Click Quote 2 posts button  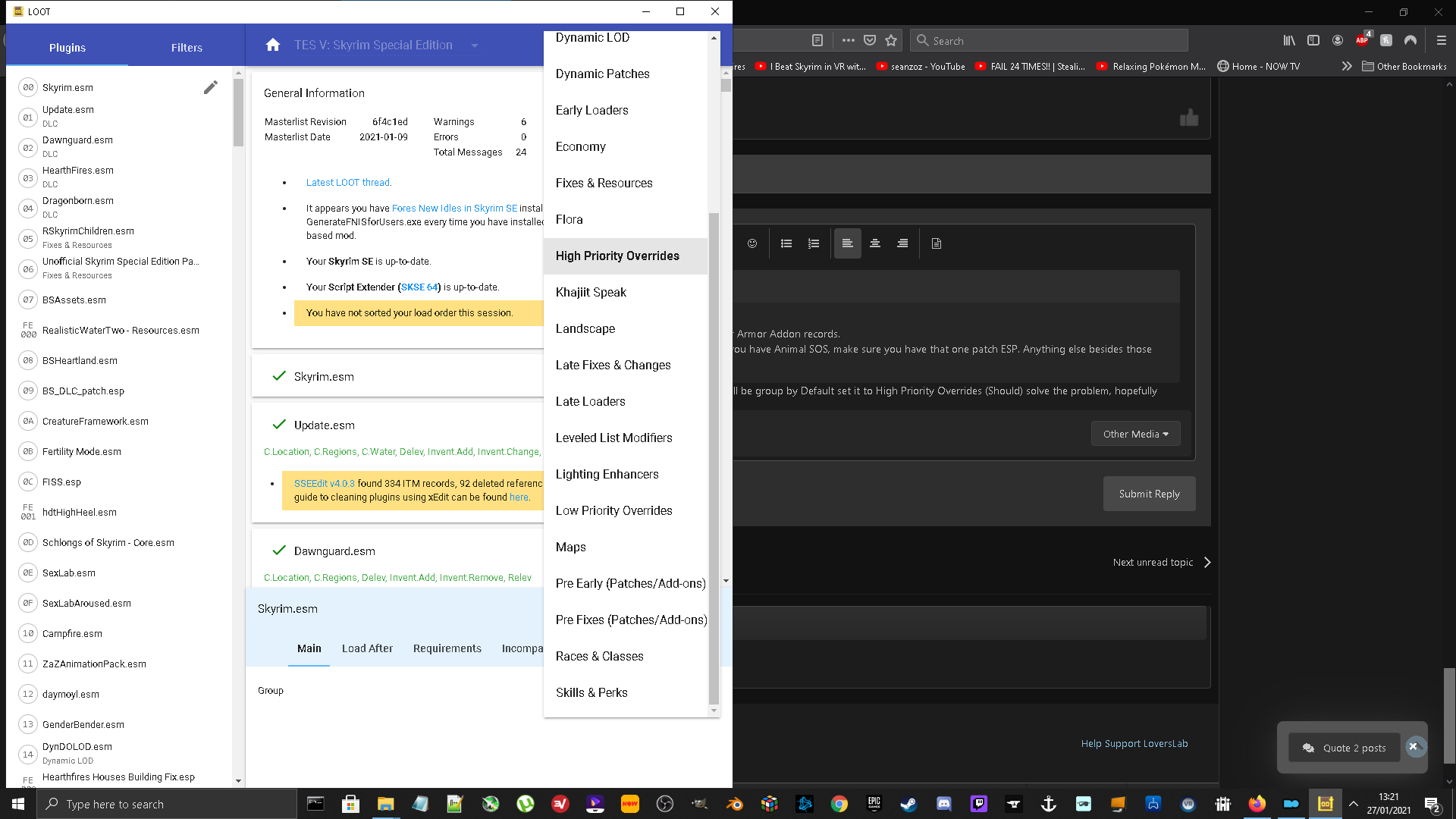click(x=1345, y=748)
